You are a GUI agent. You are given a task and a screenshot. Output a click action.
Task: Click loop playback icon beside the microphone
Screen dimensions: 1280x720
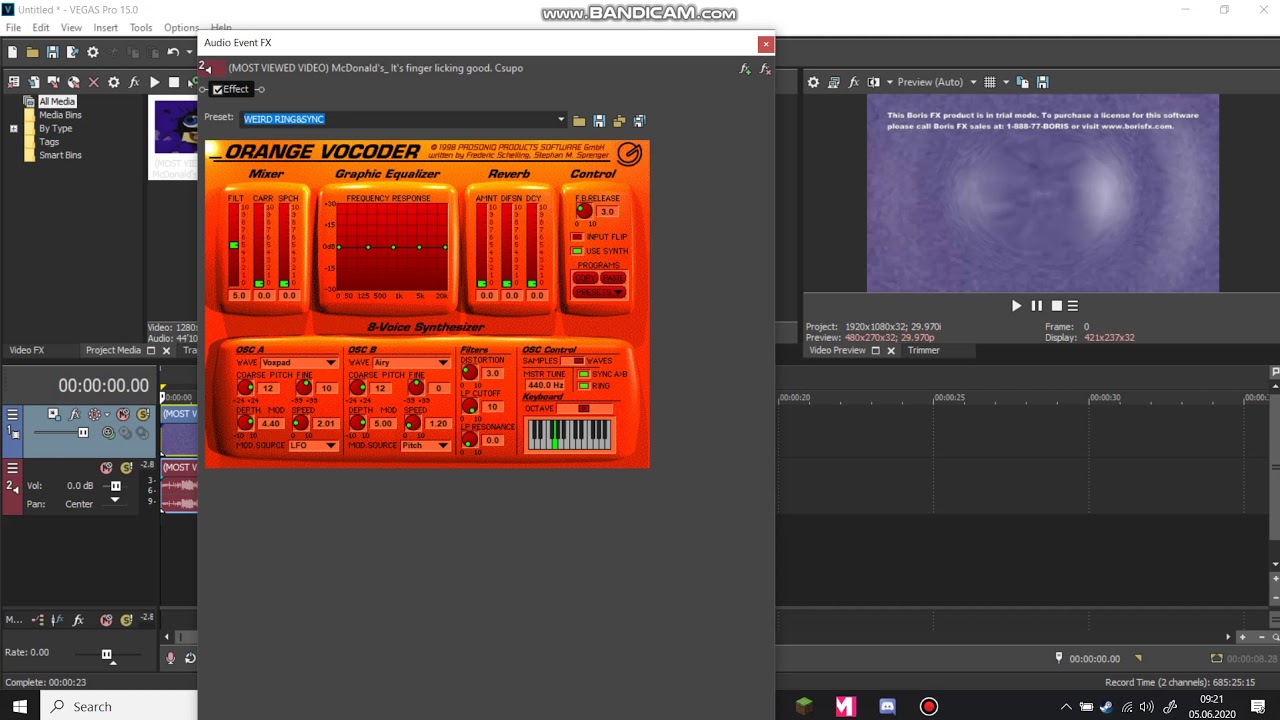[x=190, y=657]
